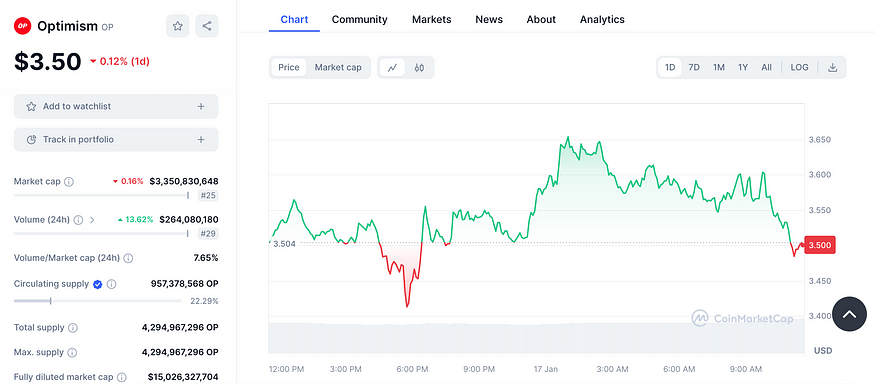Viewport: 875px width, 384px height.
Task: Expand Track in portfolio plus
Action: (201, 140)
